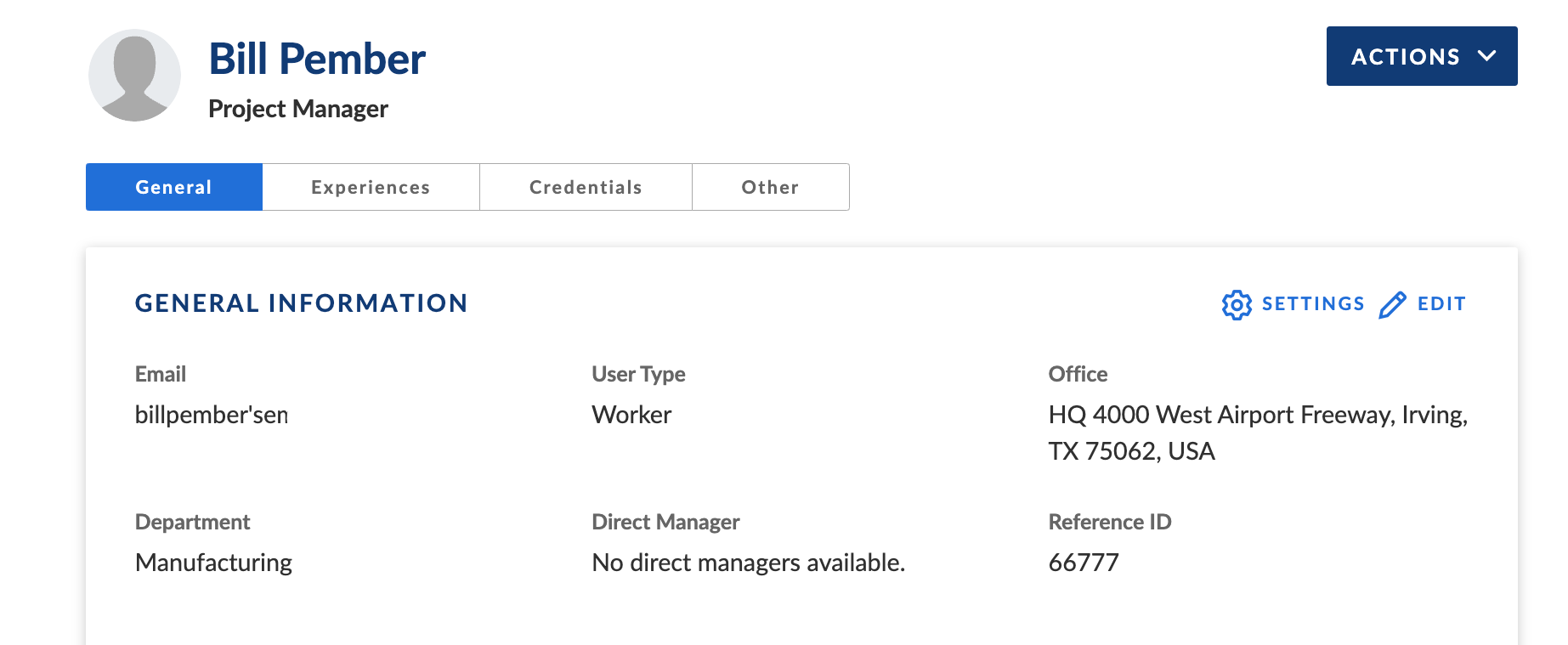
Task: Click the billpember email value
Action: click(x=212, y=415)
